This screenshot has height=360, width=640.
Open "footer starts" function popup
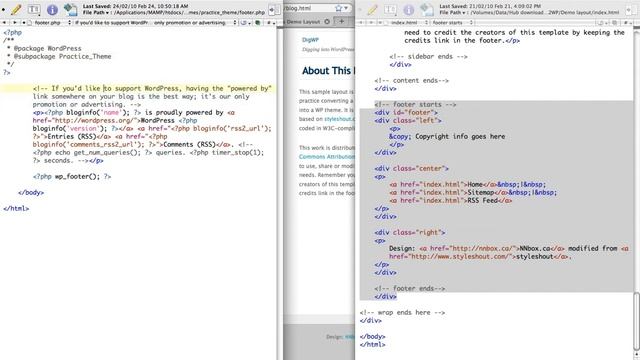(451, 23)
